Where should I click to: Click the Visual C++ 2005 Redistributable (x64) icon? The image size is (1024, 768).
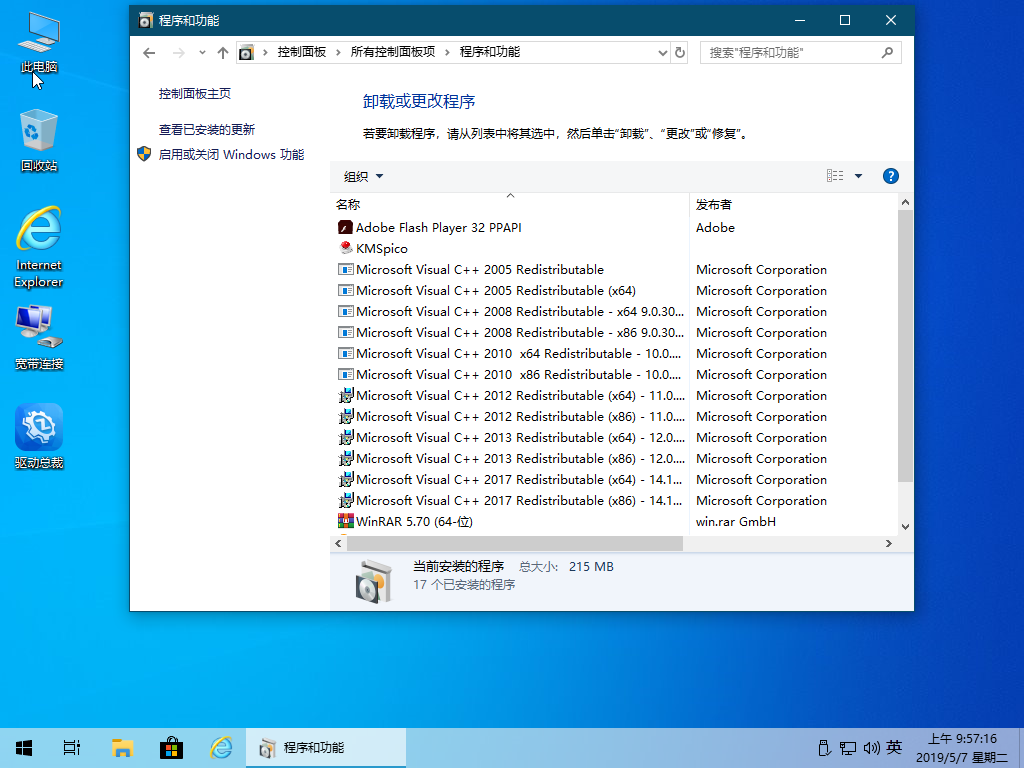[x=345, y=290]
